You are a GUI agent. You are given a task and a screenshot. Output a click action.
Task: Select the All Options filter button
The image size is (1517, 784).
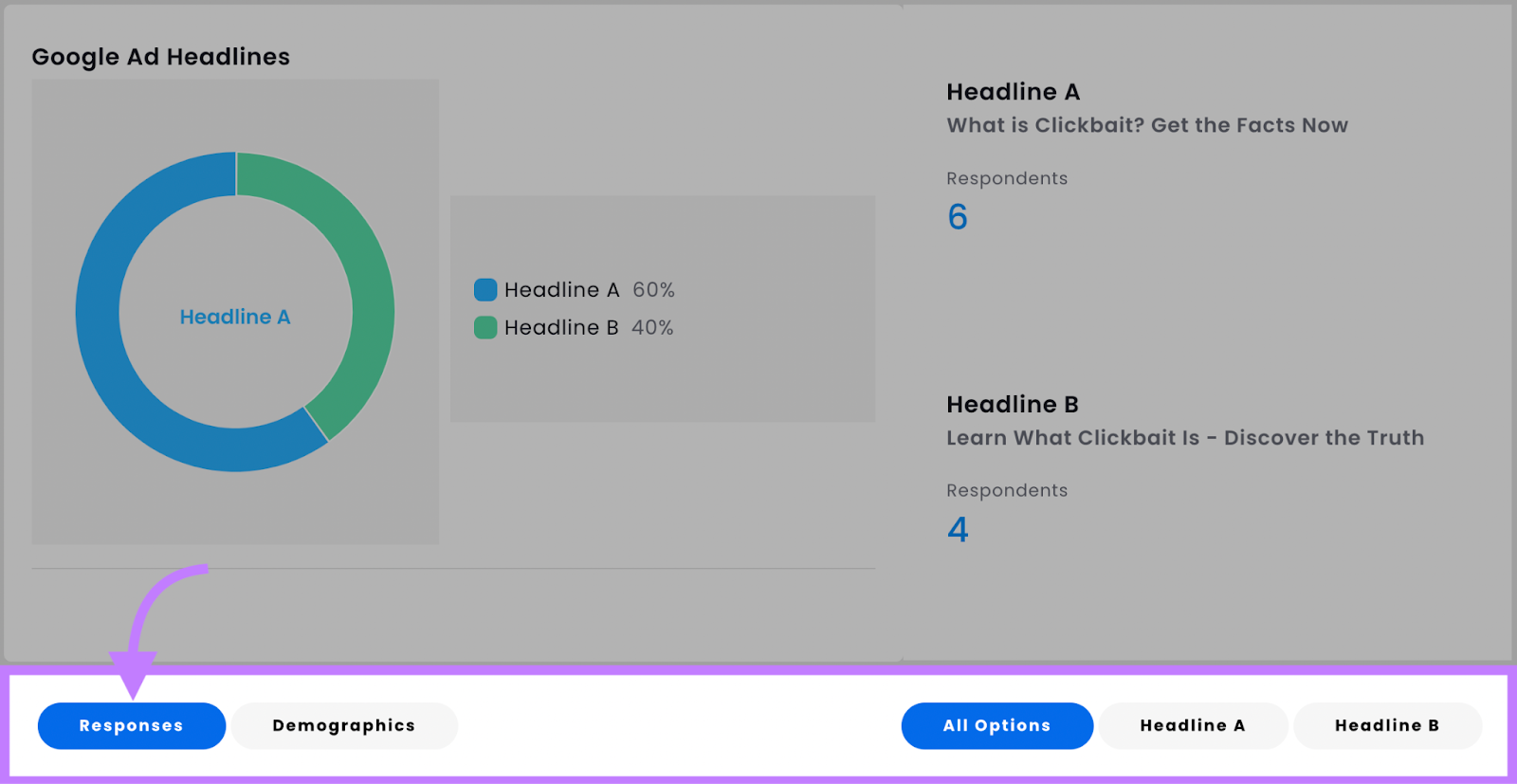pos(996,726)
